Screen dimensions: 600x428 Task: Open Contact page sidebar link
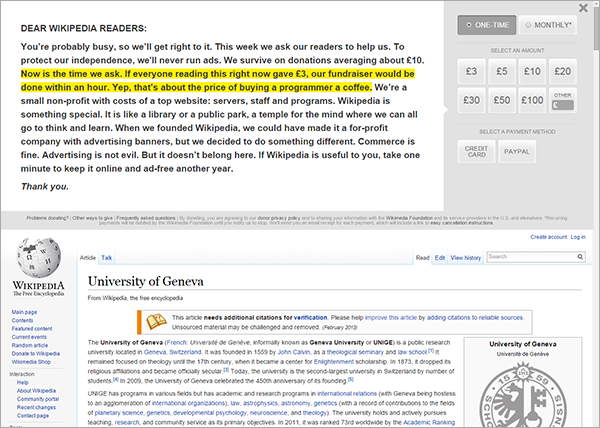pyautogui.click(x=33, y=416)
